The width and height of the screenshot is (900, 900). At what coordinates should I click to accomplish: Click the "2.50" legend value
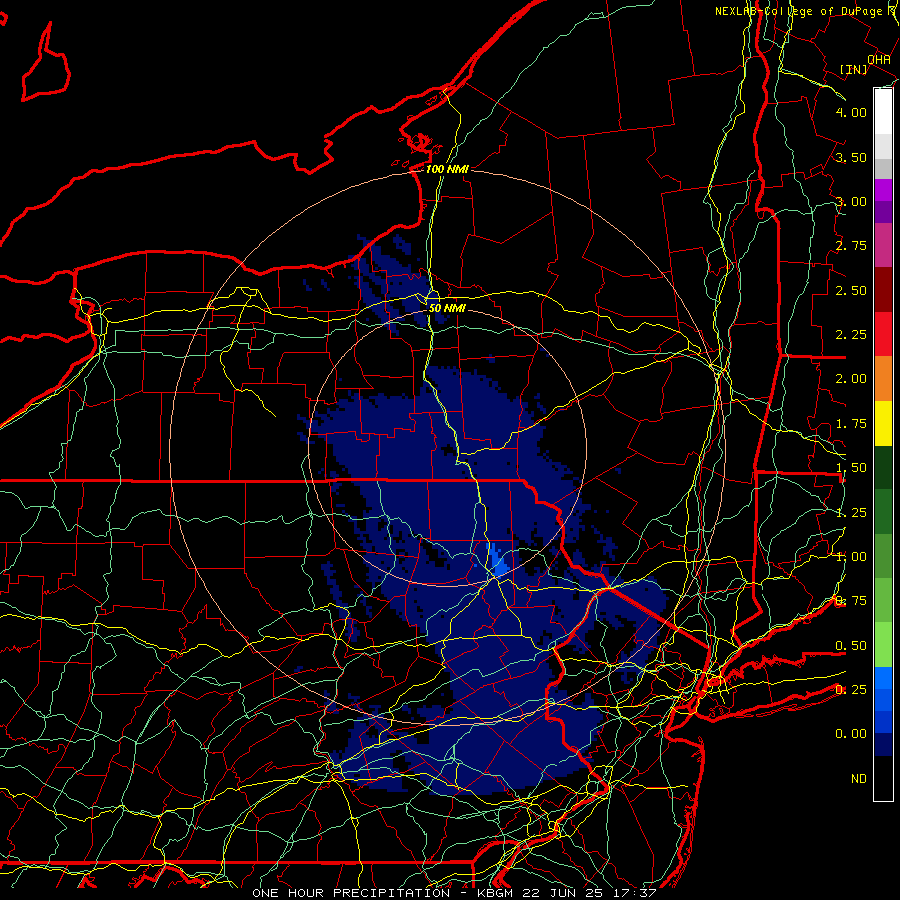point(851,290)
